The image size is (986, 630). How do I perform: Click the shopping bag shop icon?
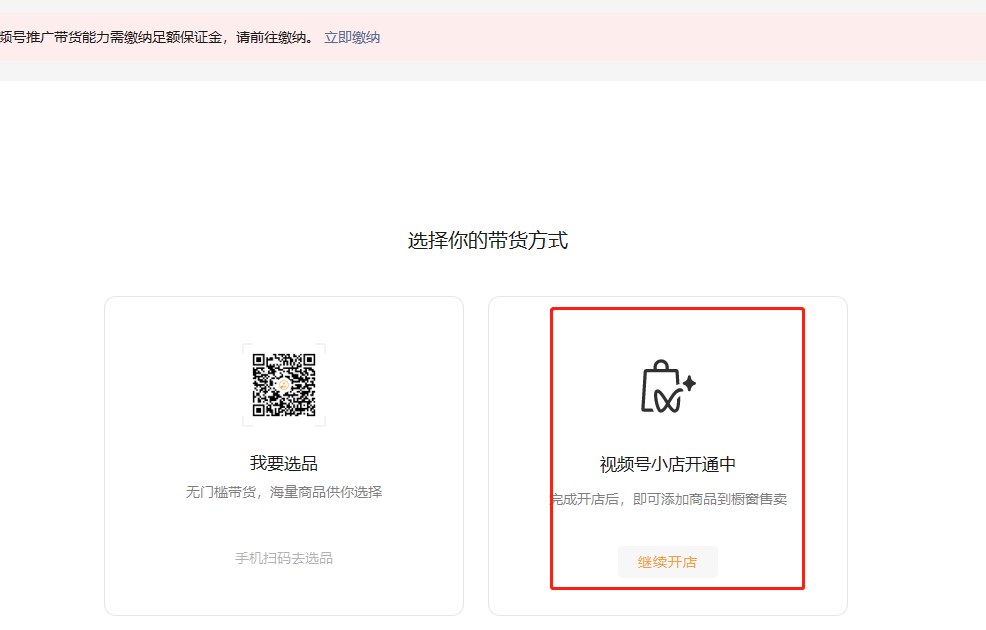668,387
